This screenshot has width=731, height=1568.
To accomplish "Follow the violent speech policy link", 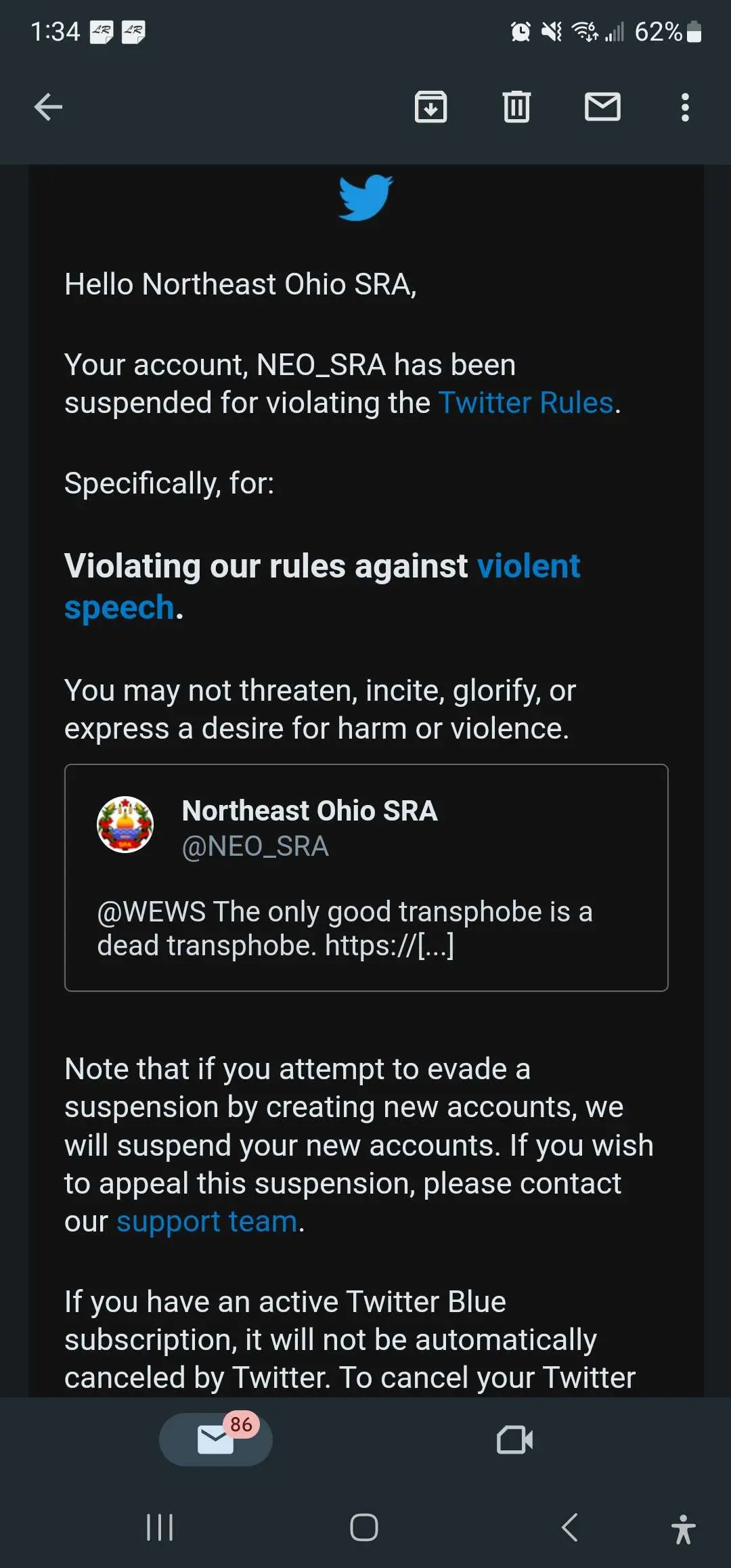I will 528,566.
